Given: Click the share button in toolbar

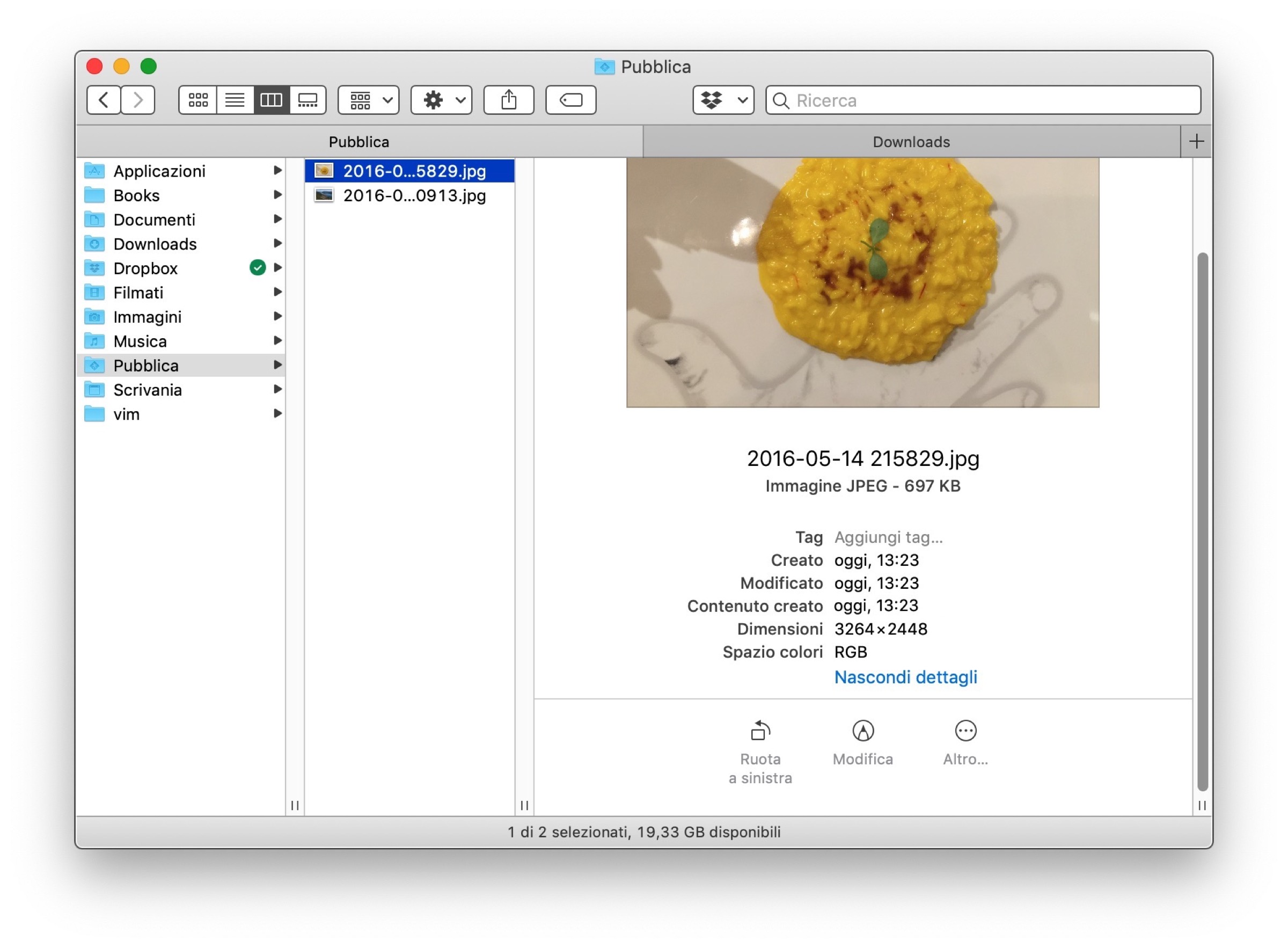Looking at the screenshot, I should click(509, 100).
